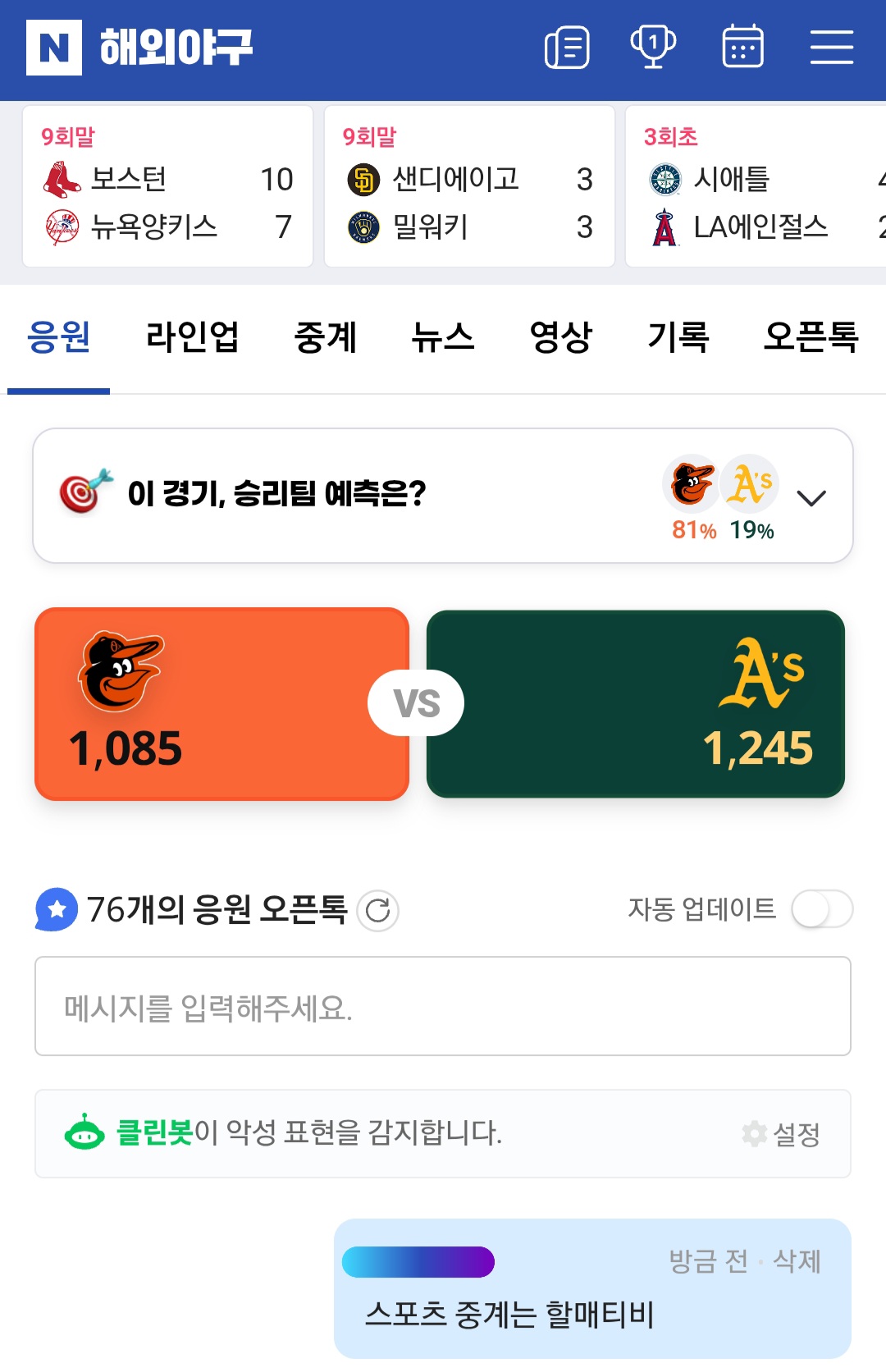Click the message input field
Viewport: 886px width, 1372px height.
[443, 1006]
